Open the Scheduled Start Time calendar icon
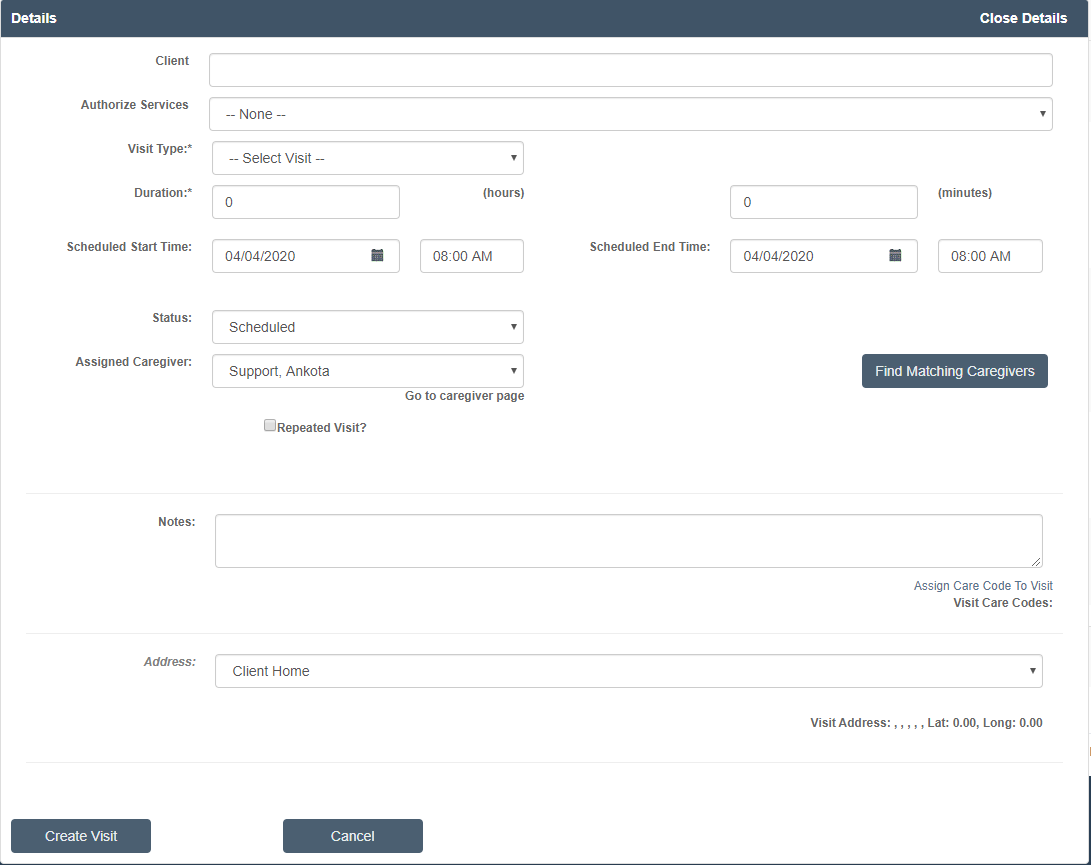This screenshot has width=1091, height=865. (x=377, y=255)
